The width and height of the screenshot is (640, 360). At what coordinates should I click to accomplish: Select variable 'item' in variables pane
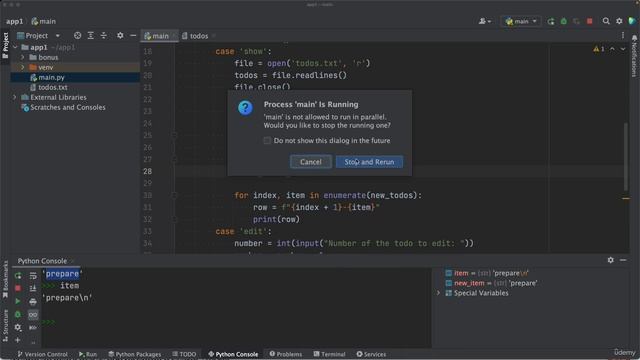tap(487, 273)
